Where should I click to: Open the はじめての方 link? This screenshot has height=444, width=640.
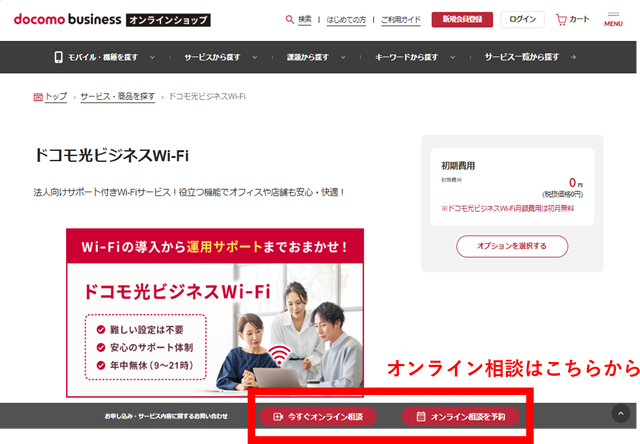click(346, 20)
